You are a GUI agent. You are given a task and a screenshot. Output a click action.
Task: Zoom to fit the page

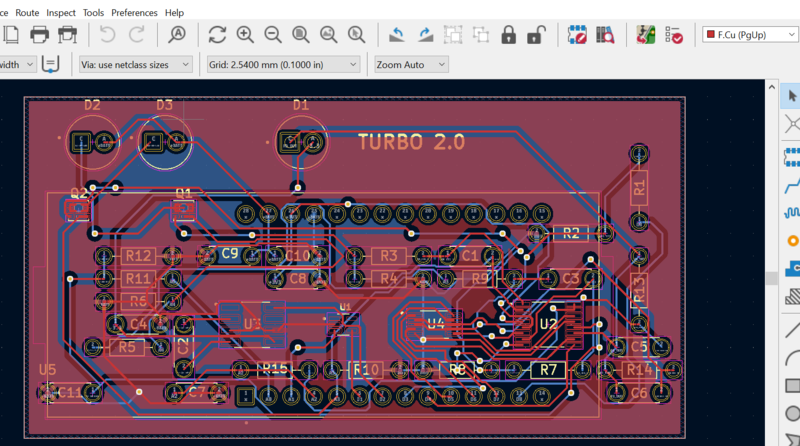301,35
